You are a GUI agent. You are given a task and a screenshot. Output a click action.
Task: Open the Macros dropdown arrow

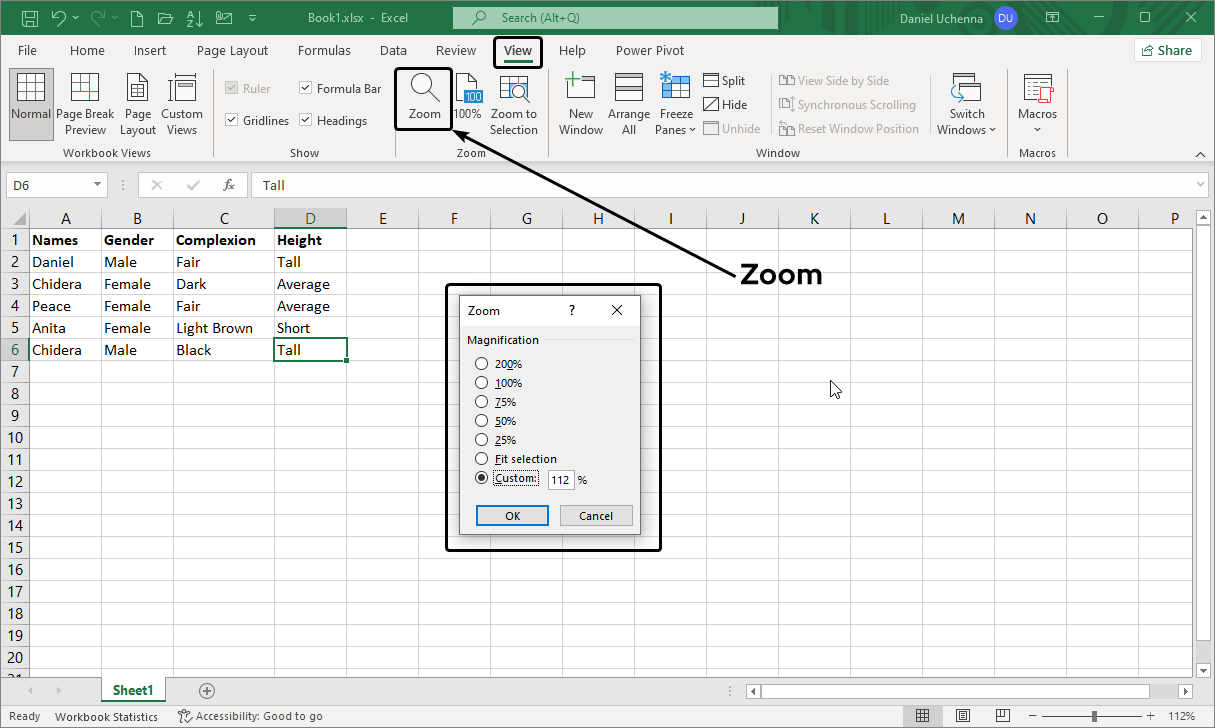pos(1037,130)
